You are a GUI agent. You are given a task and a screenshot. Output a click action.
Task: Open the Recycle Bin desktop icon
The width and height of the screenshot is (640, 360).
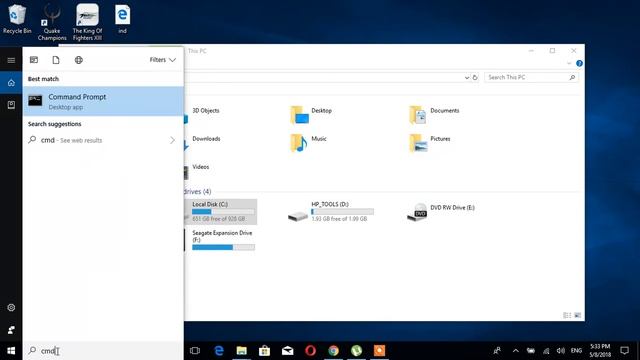(17, 19)
